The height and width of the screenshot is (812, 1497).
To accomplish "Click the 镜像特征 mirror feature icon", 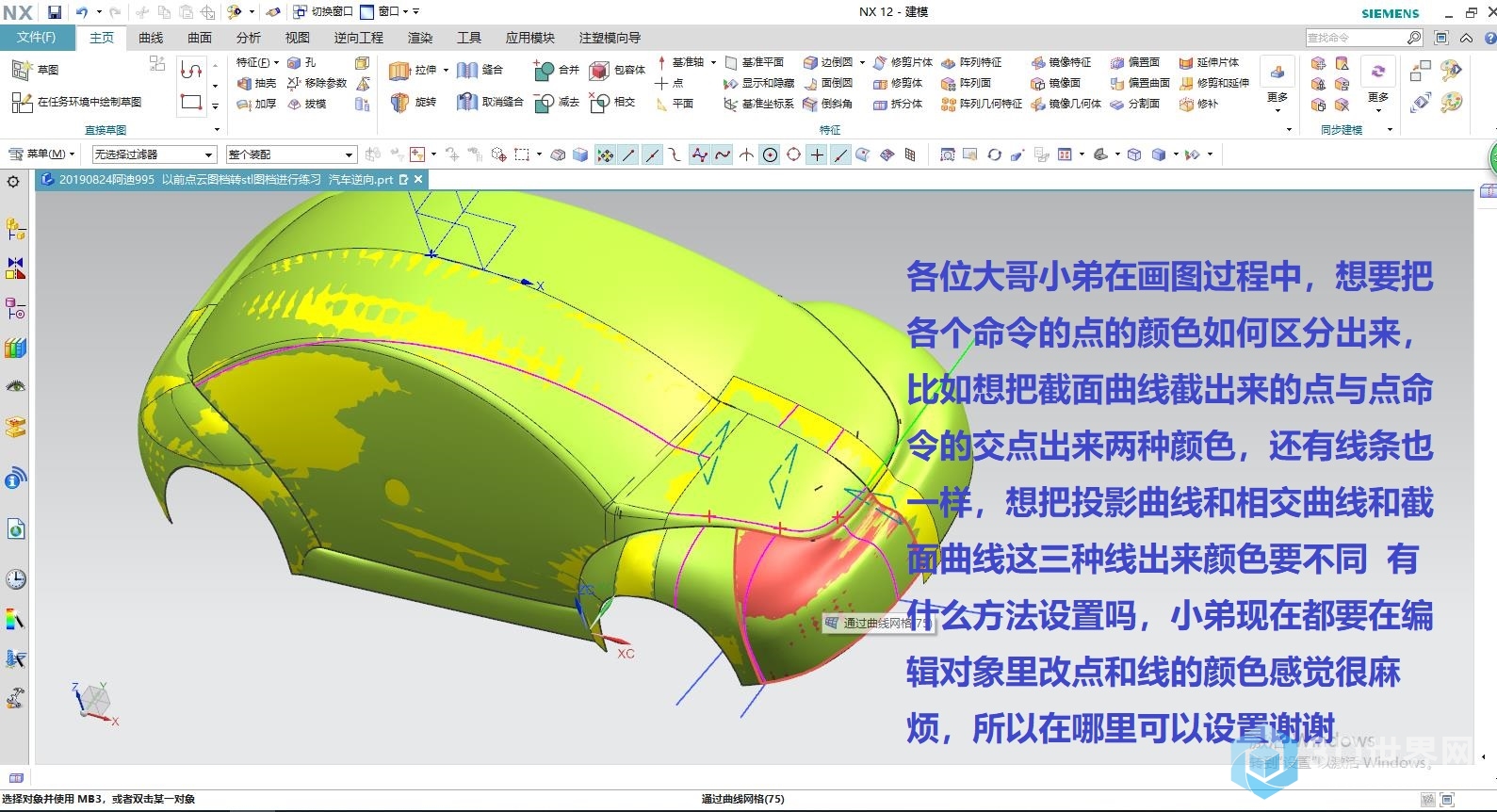I will [x=1038, y=62].
